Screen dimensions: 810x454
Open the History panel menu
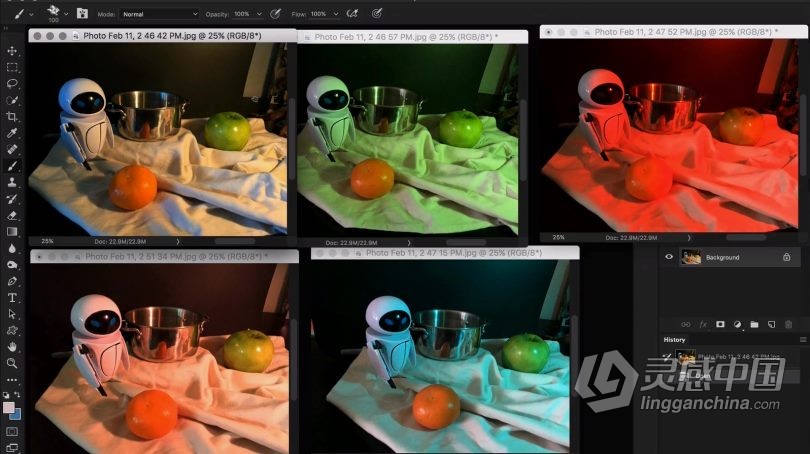tap(803, 339)
